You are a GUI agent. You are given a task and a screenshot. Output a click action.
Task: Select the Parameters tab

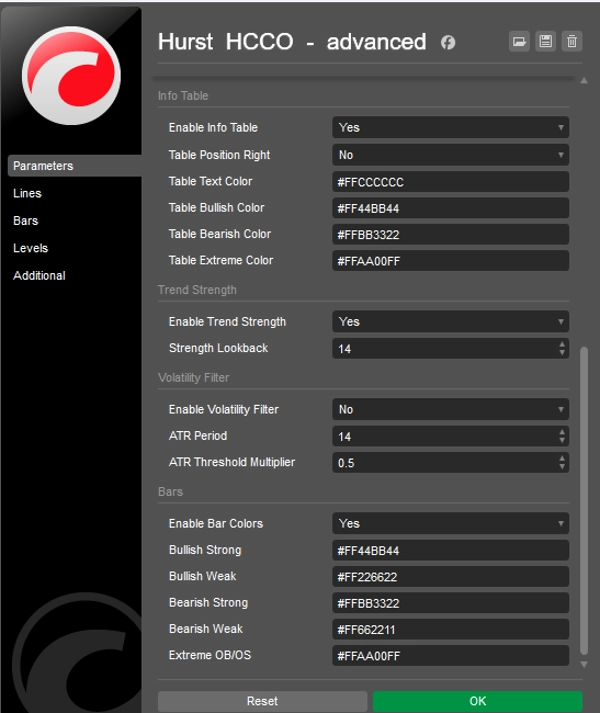(75, 166)
